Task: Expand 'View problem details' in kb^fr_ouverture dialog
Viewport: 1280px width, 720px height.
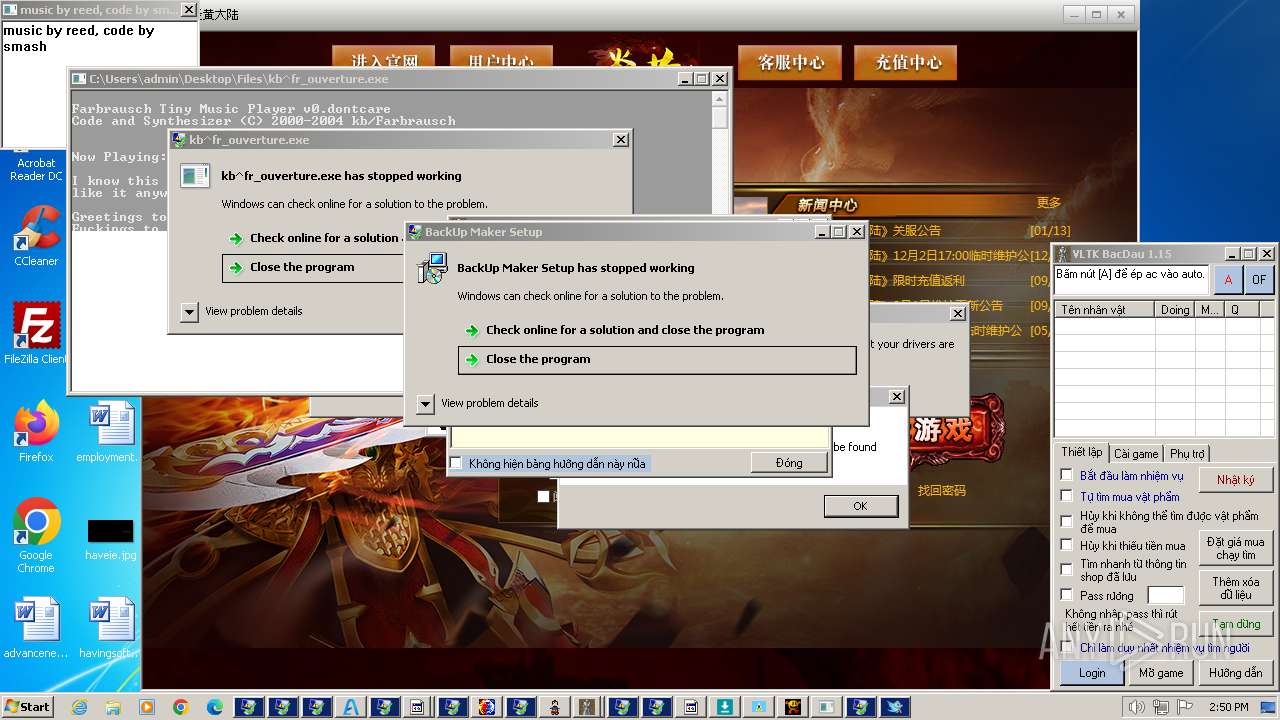Action: [x=190, y=311]
